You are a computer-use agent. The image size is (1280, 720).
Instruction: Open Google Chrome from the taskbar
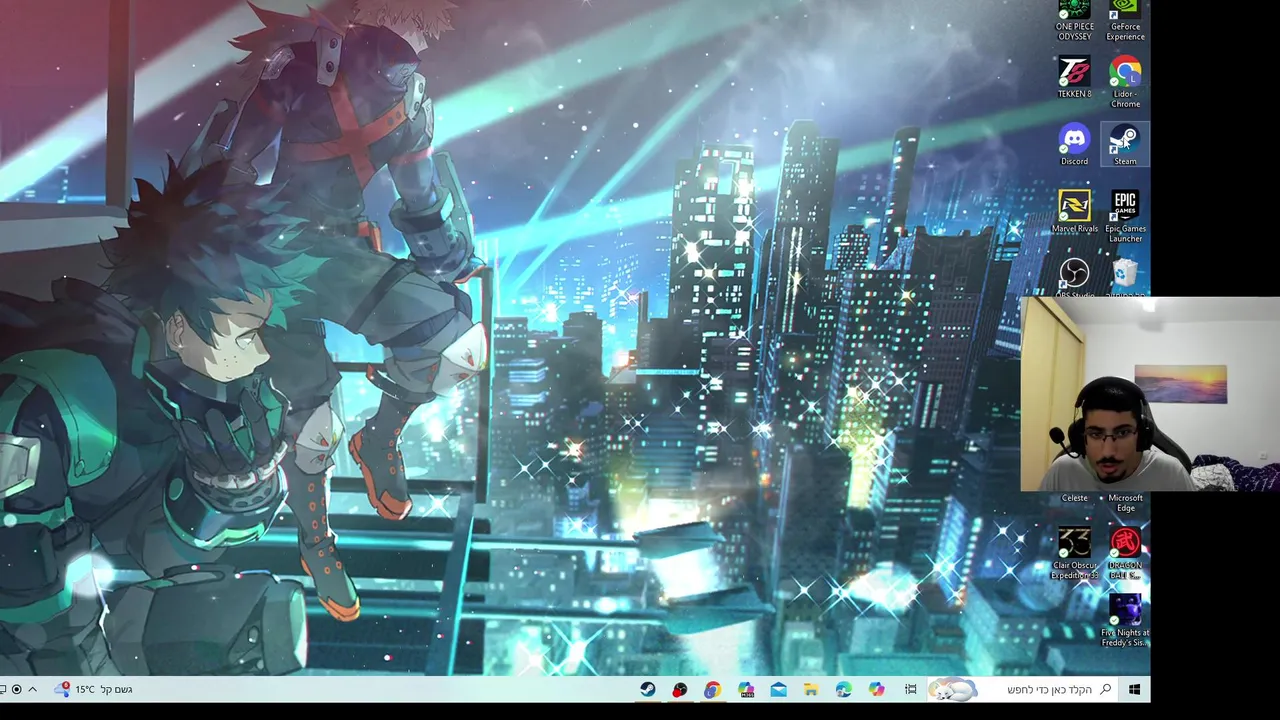pos(712,689)
